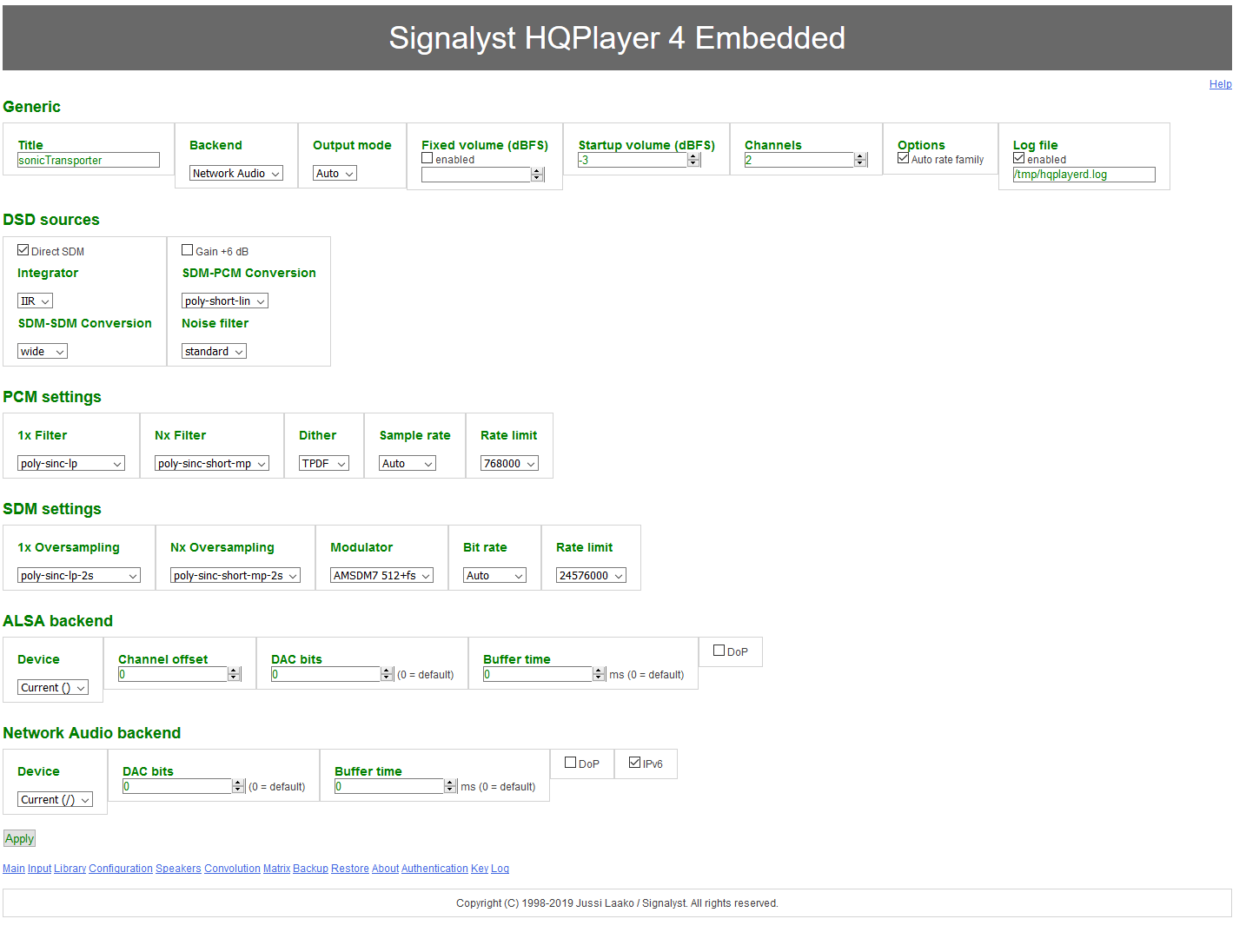Viewport: 1246px width, 952px height.
Task: Toggle Log file enabled checkbox
Action: click(x=1018, y=158)
